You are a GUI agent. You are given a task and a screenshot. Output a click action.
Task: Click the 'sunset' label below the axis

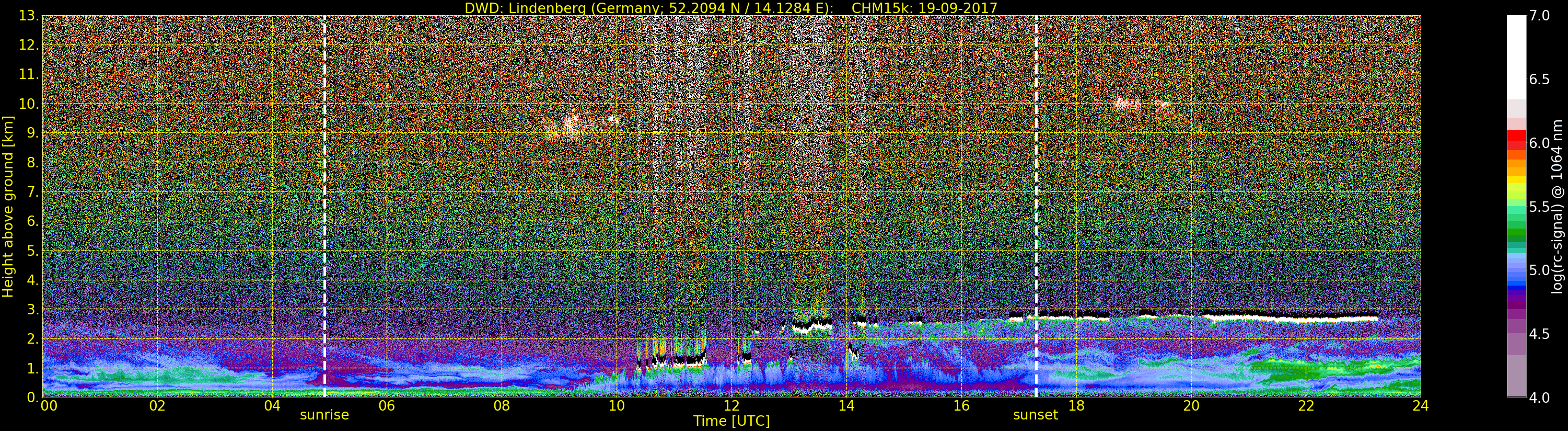coord(1036,415)
